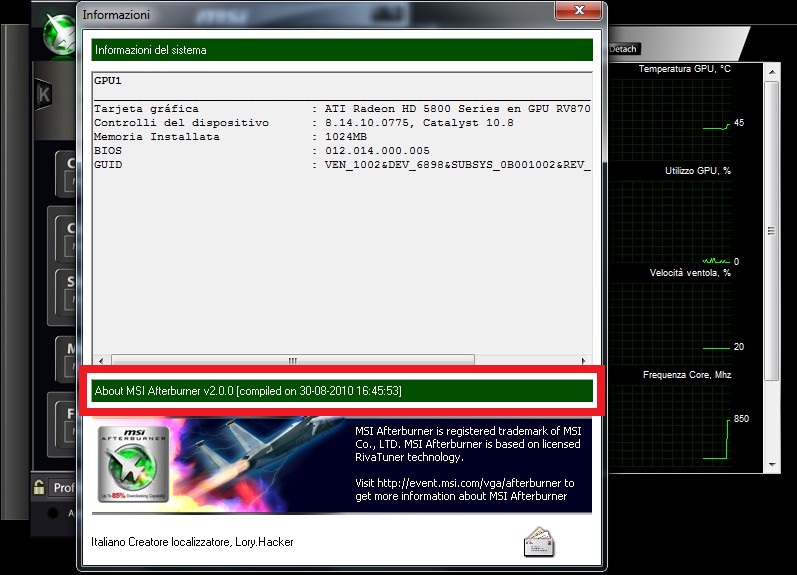Click the 'Tarjeta gráfica' row

pos(342,109)
